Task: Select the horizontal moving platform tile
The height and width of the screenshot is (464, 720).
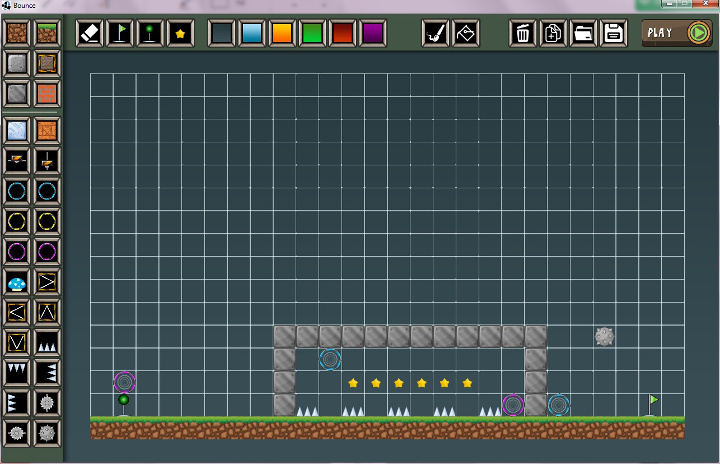Action: pos(17,161)
